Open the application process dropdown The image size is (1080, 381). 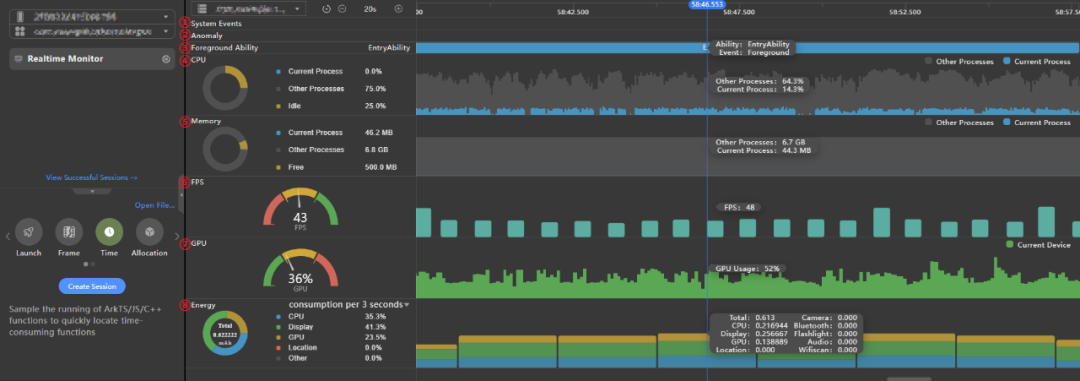(92, 32)
